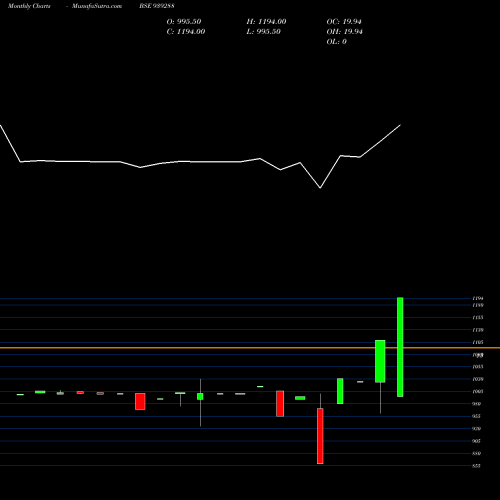Click the 905 price axis label
The width and height of the screenshot is (500, 500).
[x=477, y=441]
